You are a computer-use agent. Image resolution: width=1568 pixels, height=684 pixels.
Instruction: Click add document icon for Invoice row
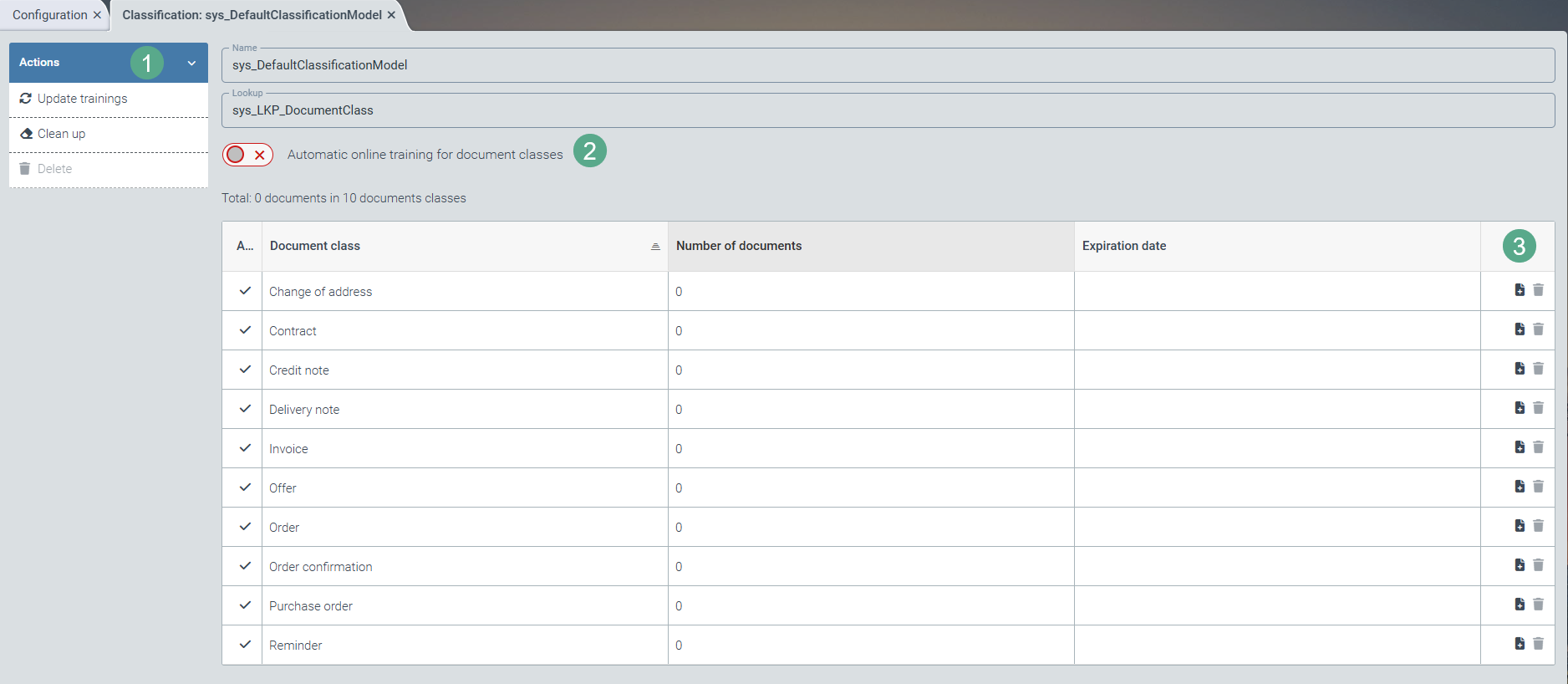(1520, 447)
